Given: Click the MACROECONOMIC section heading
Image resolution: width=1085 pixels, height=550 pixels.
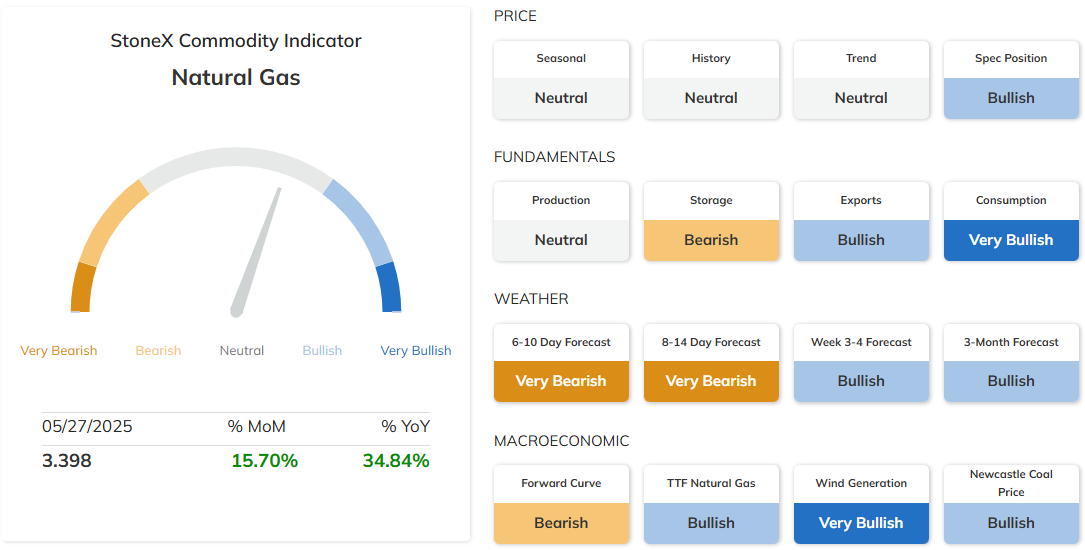Looking at the screenshot, I should [x=562, y=441].
